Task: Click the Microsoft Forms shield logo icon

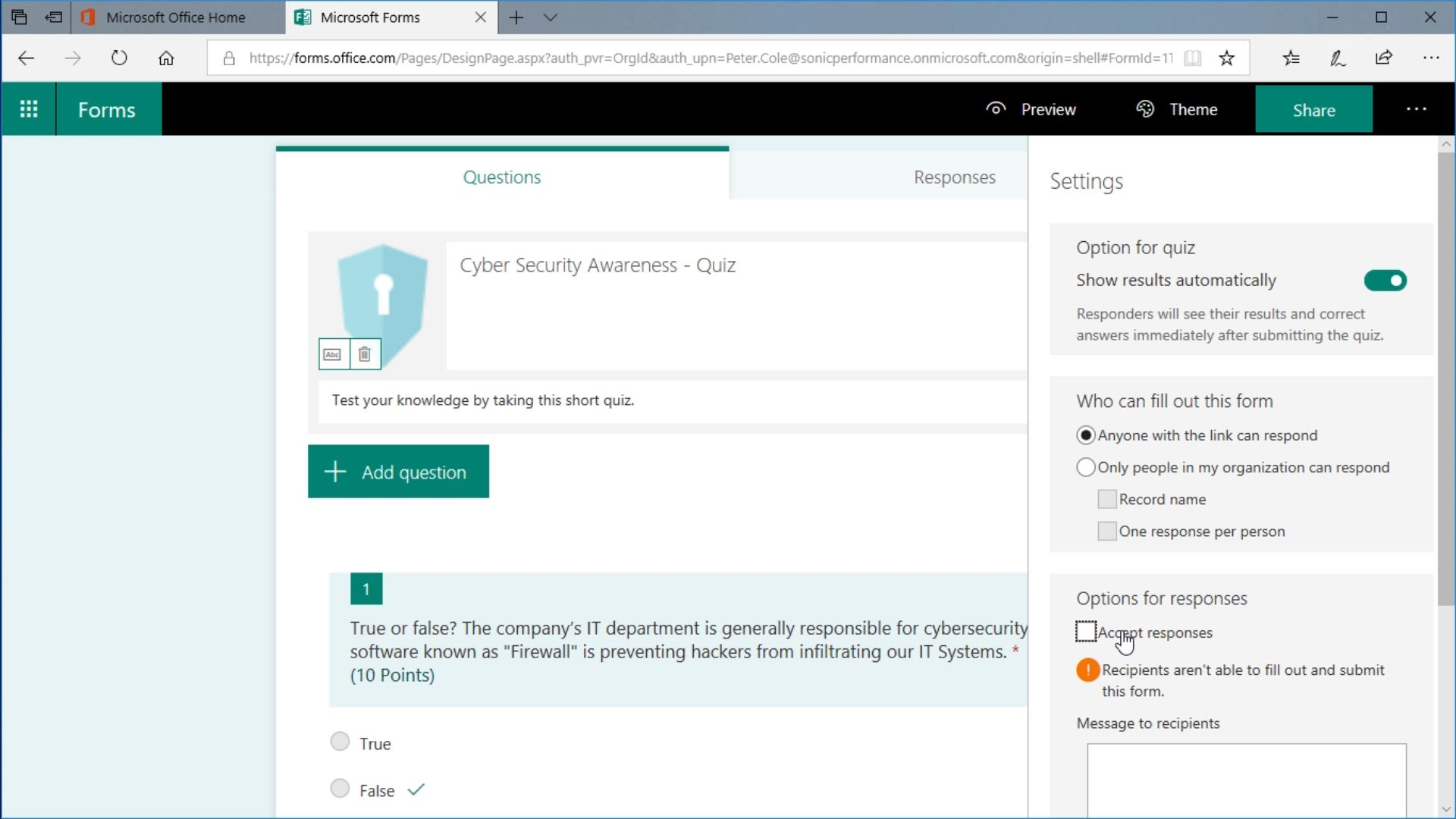Action: coord(383,295)
